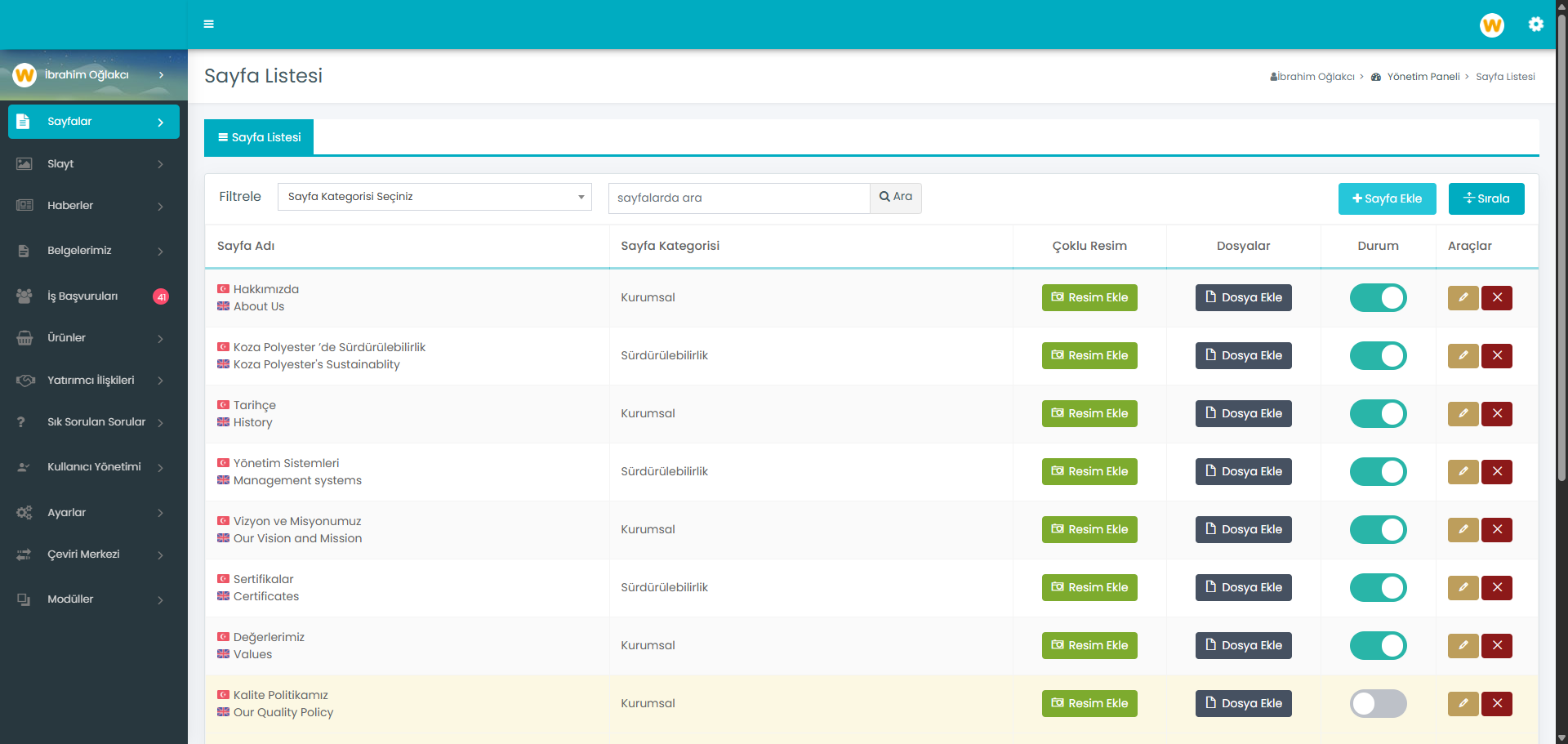Open the red 41 notification badge
The height and width of the screenshot is (744, 1568).
162,296
